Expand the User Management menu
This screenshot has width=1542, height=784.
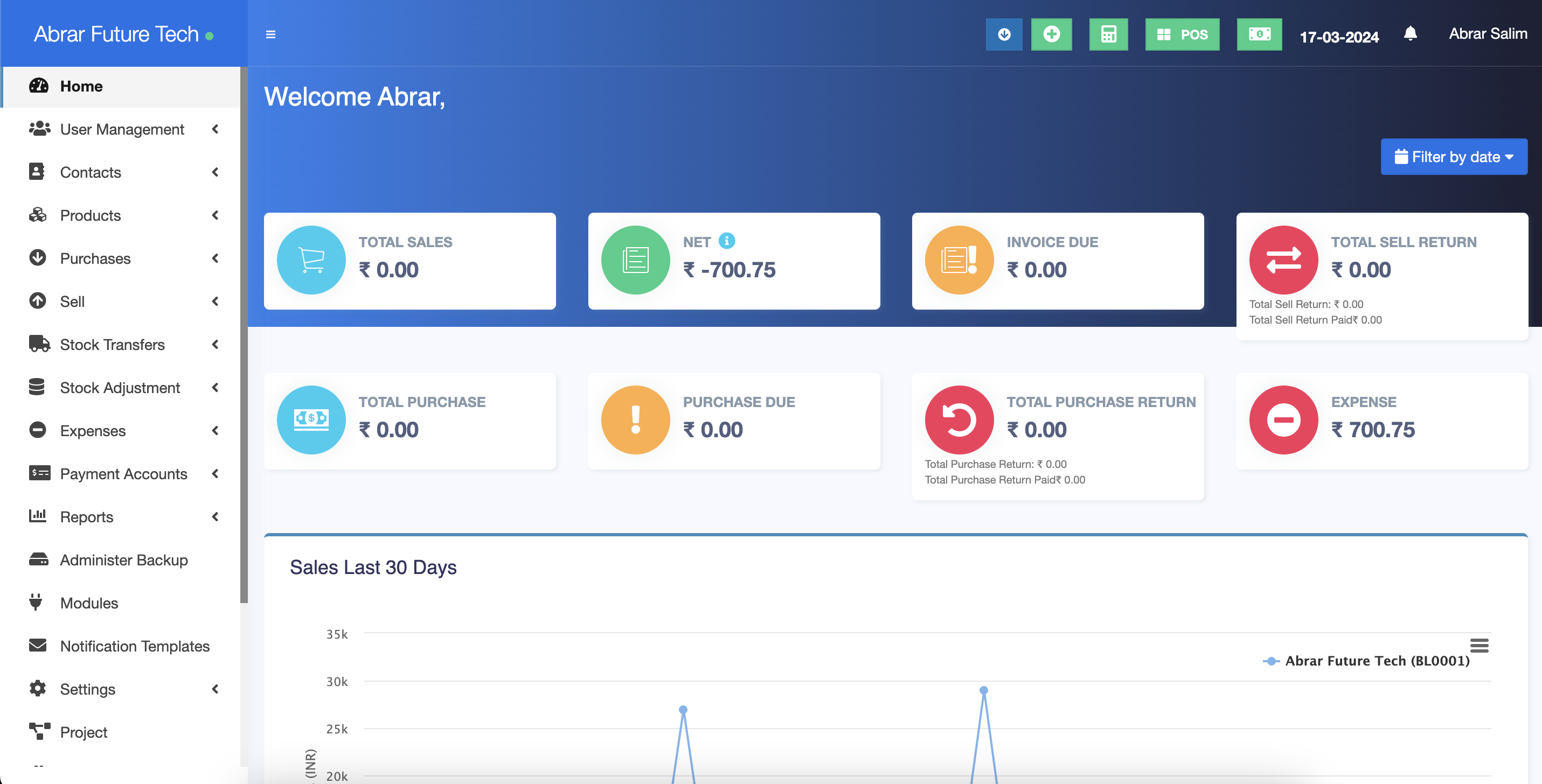(122, 129)
